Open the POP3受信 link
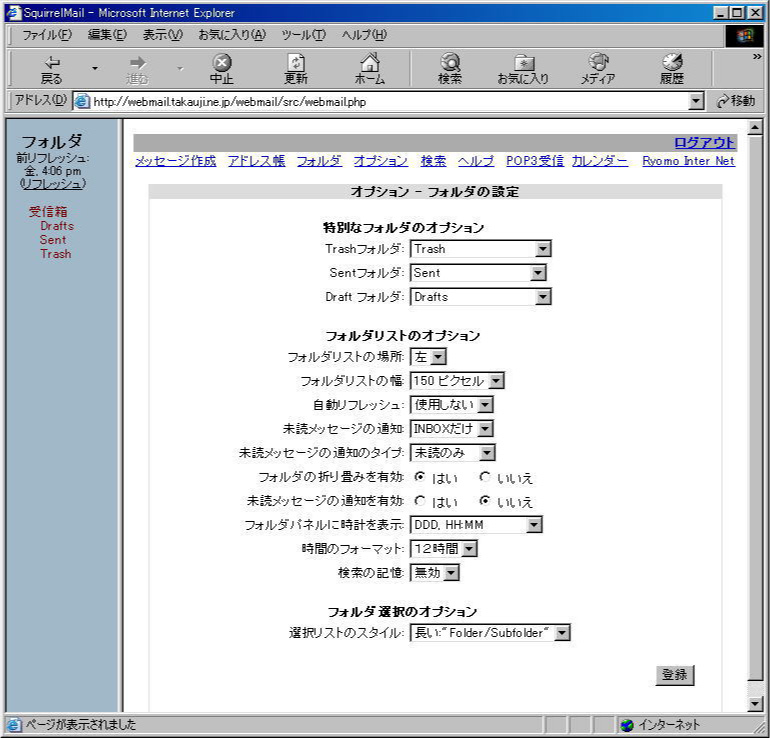 point(534,161)
